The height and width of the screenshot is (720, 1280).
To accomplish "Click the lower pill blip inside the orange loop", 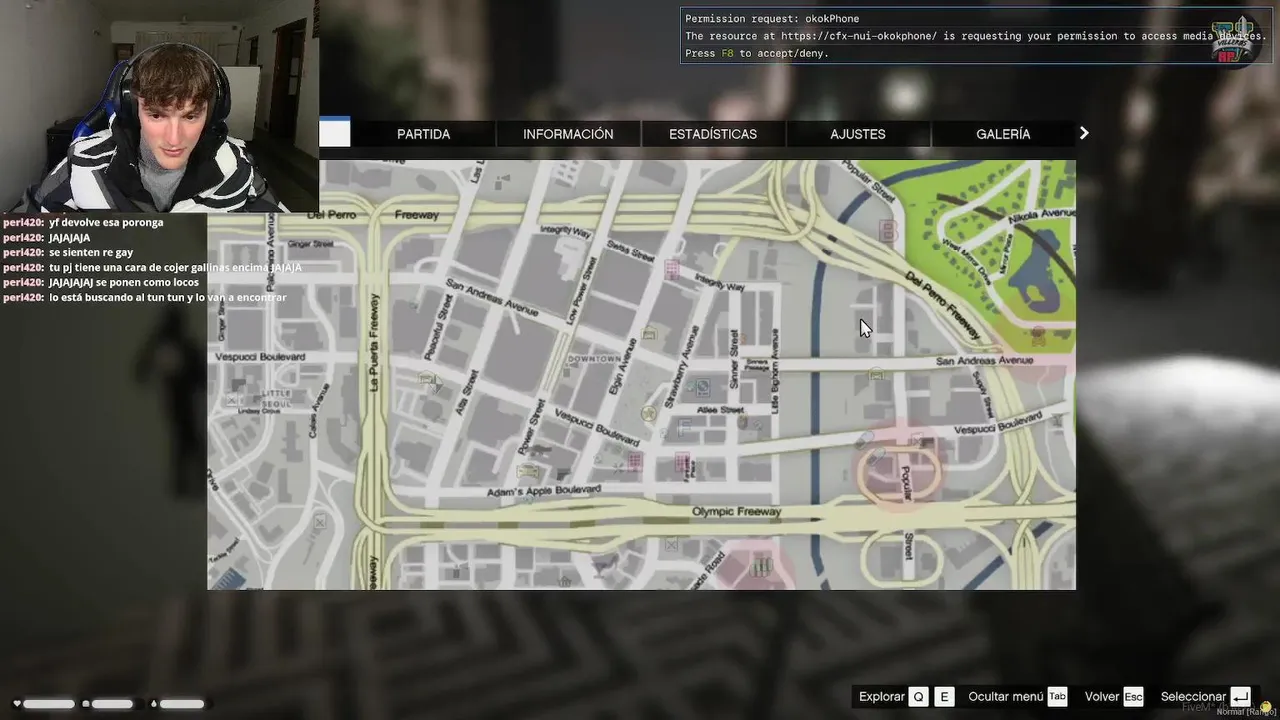I will 877,458.
